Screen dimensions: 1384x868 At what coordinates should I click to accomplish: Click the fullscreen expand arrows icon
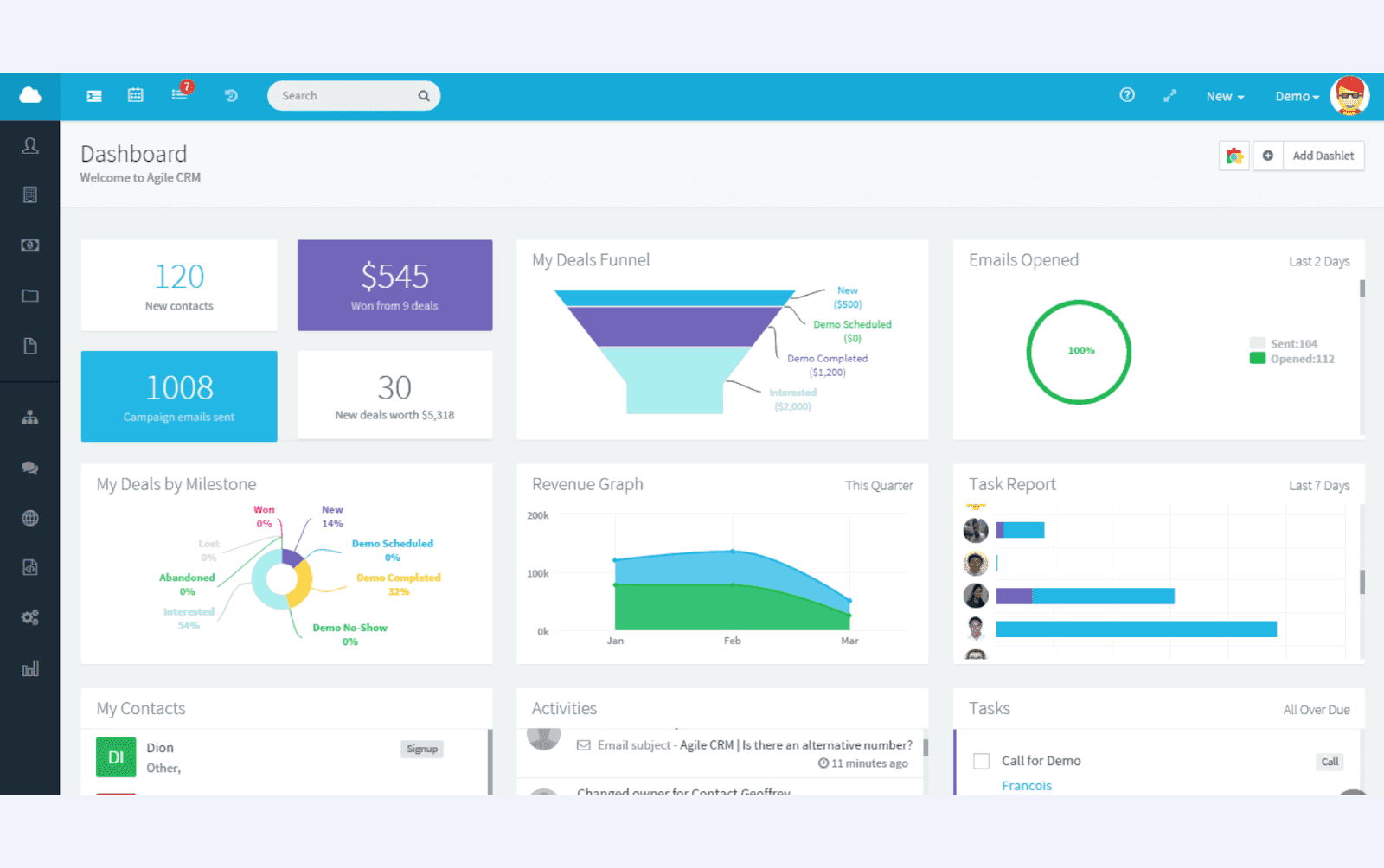(1169, 95)
